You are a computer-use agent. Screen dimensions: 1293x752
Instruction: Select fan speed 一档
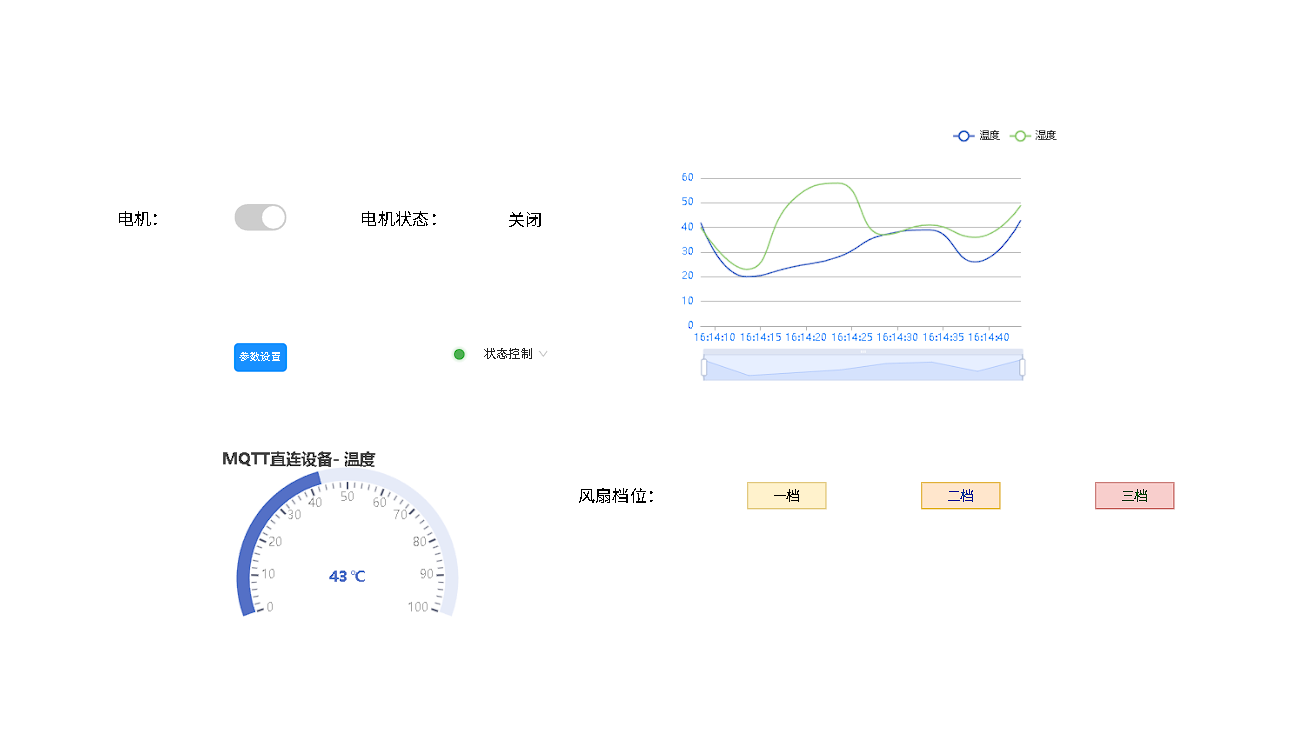click(x=786, y=496)
